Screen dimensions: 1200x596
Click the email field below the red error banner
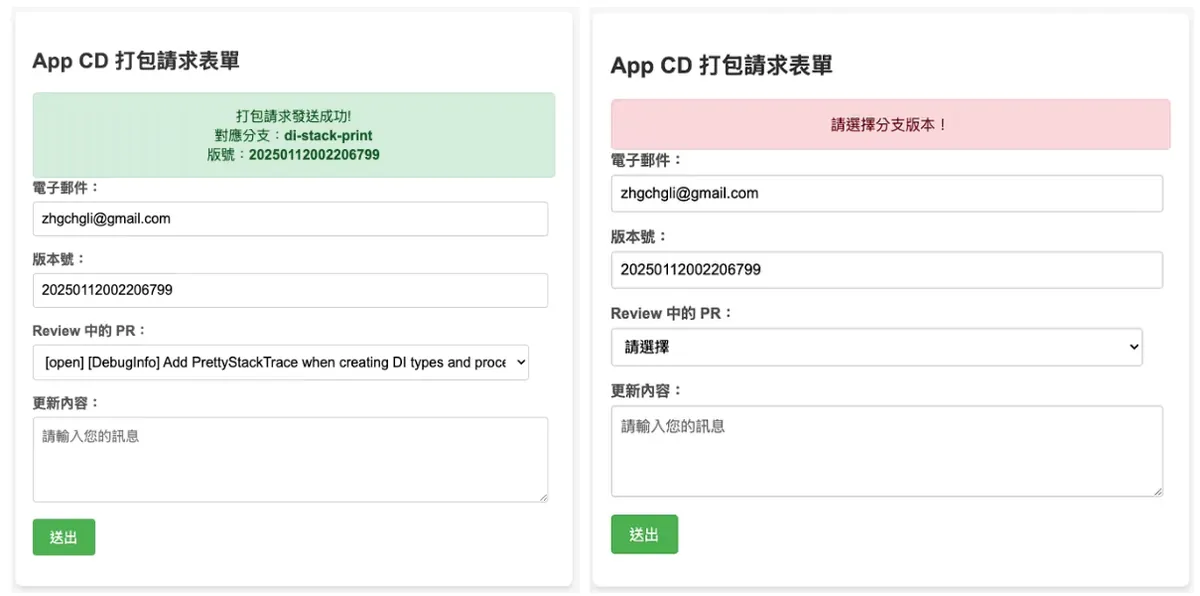coord(886,193)
